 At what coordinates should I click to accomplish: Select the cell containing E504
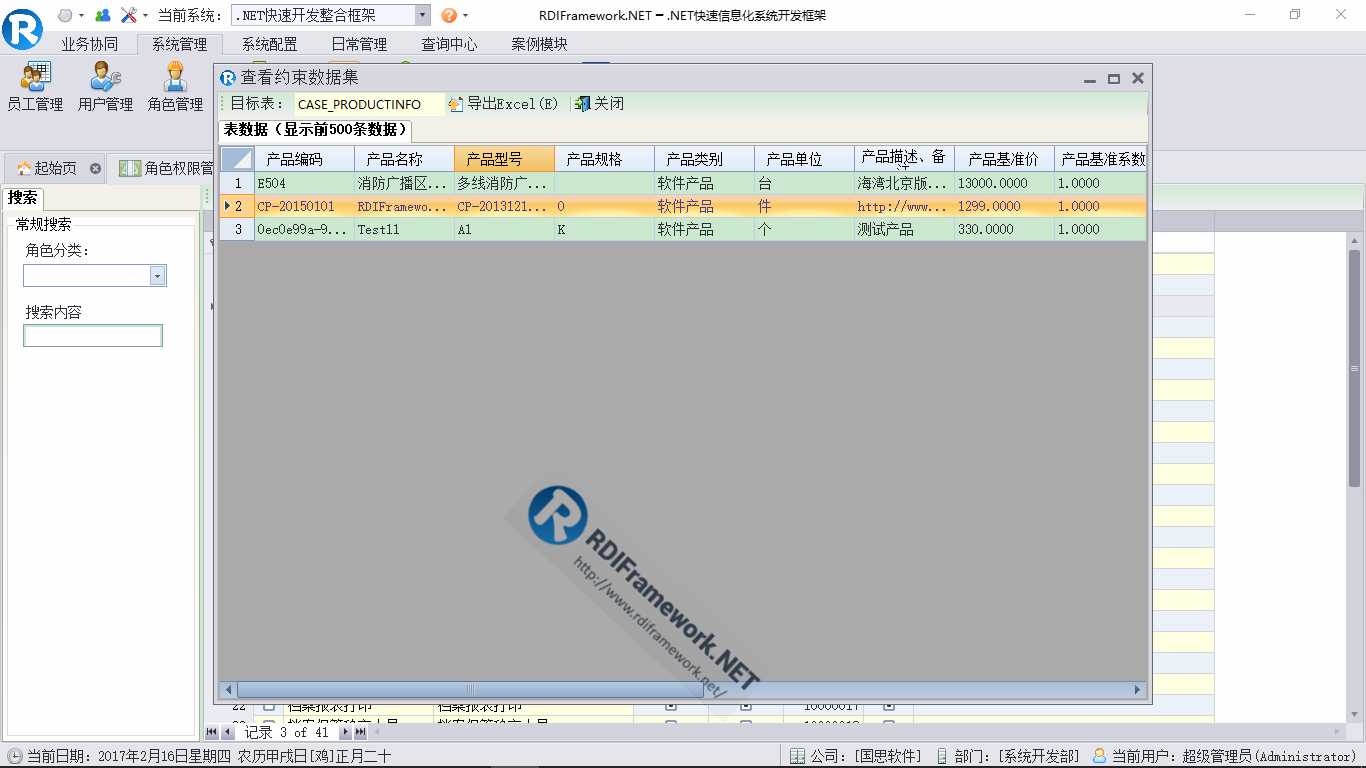304,183
